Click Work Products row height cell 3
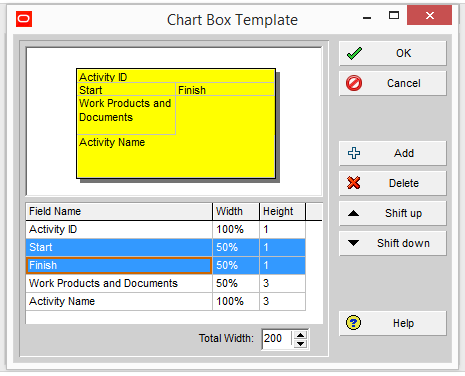This screenshot has width=465, height=376. point(282,284)
